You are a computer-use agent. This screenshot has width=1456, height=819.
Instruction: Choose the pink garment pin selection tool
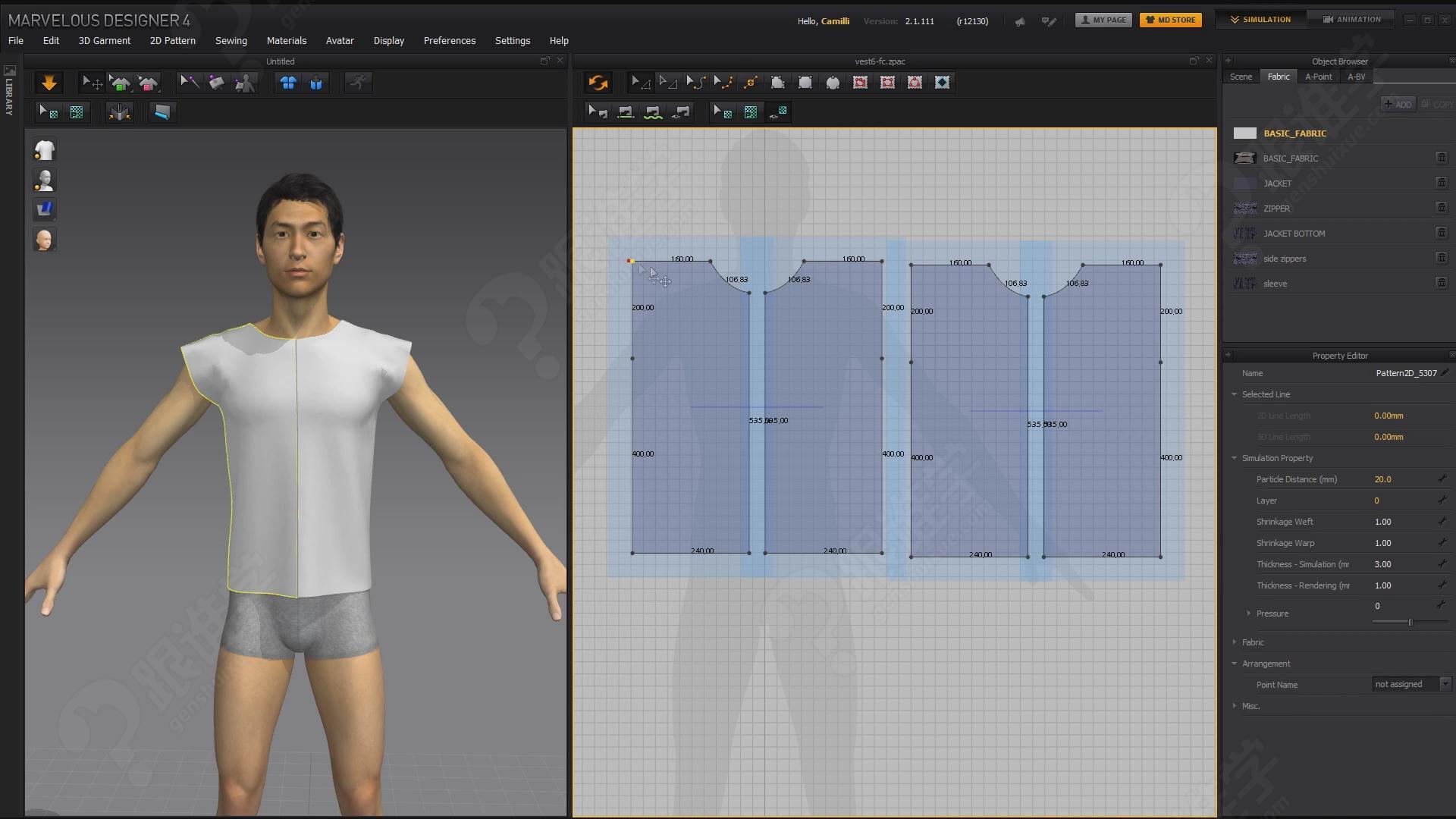click(x=148, y=83)
